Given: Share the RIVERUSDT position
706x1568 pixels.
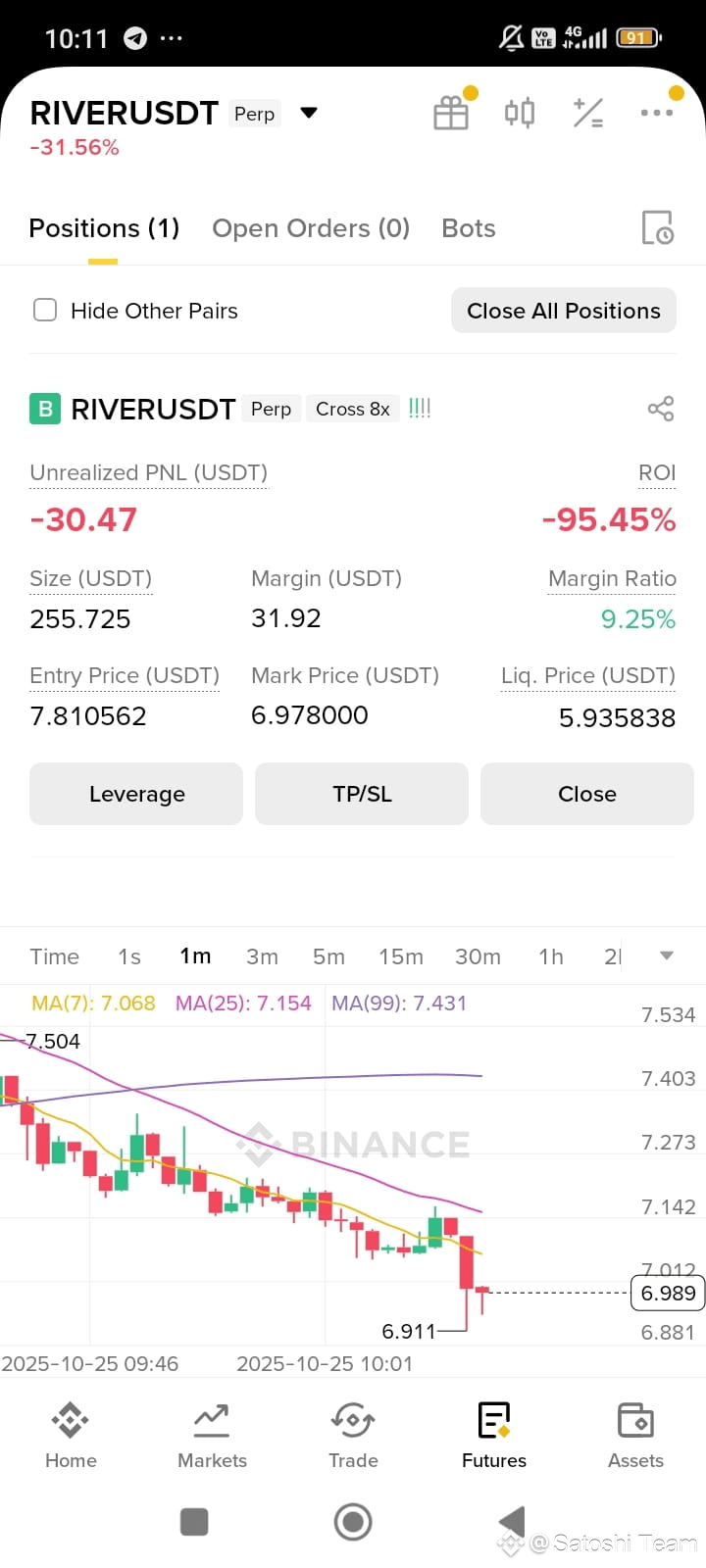Looking at the screenshot, I should (661, 409).
